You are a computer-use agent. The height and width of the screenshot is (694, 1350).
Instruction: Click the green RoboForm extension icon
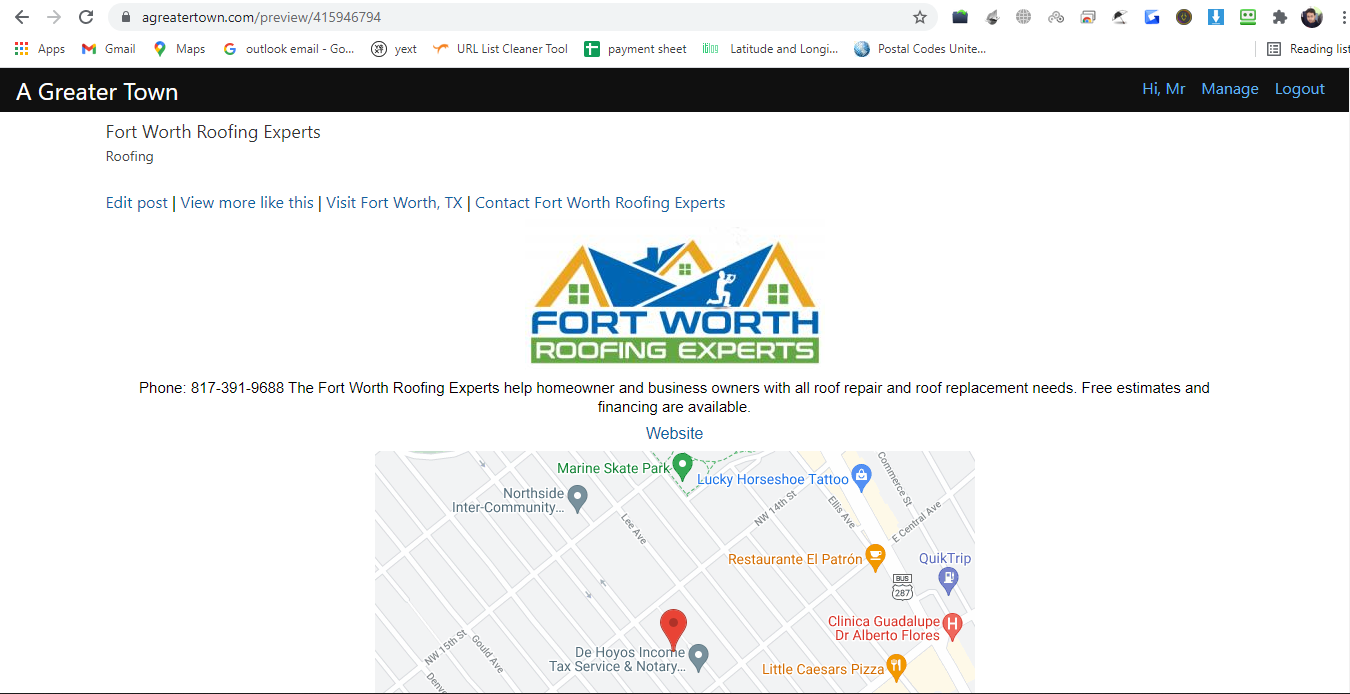point(1247,17)
